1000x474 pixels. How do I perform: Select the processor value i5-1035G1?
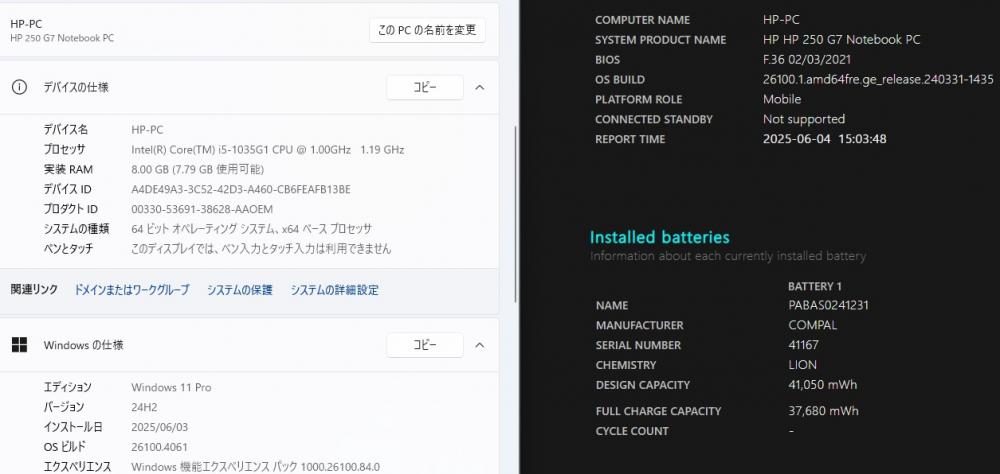268,150
